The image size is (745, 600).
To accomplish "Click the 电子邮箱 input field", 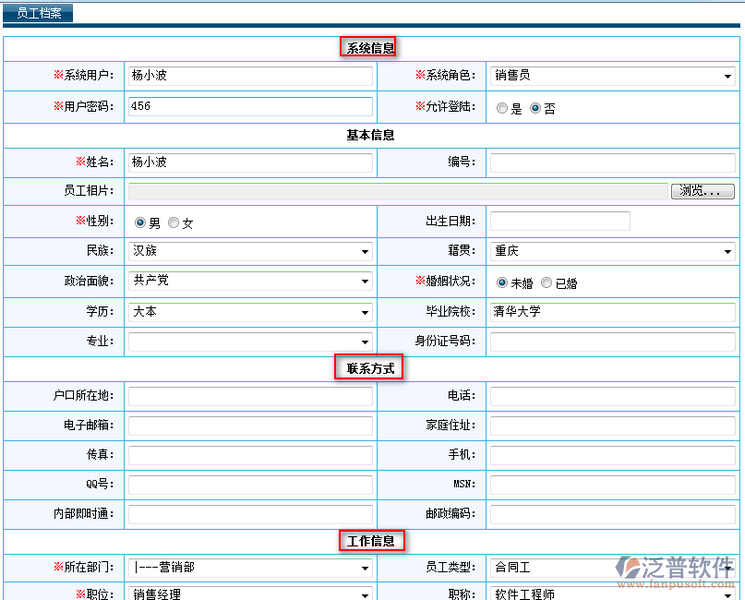I will click(250, 426).
